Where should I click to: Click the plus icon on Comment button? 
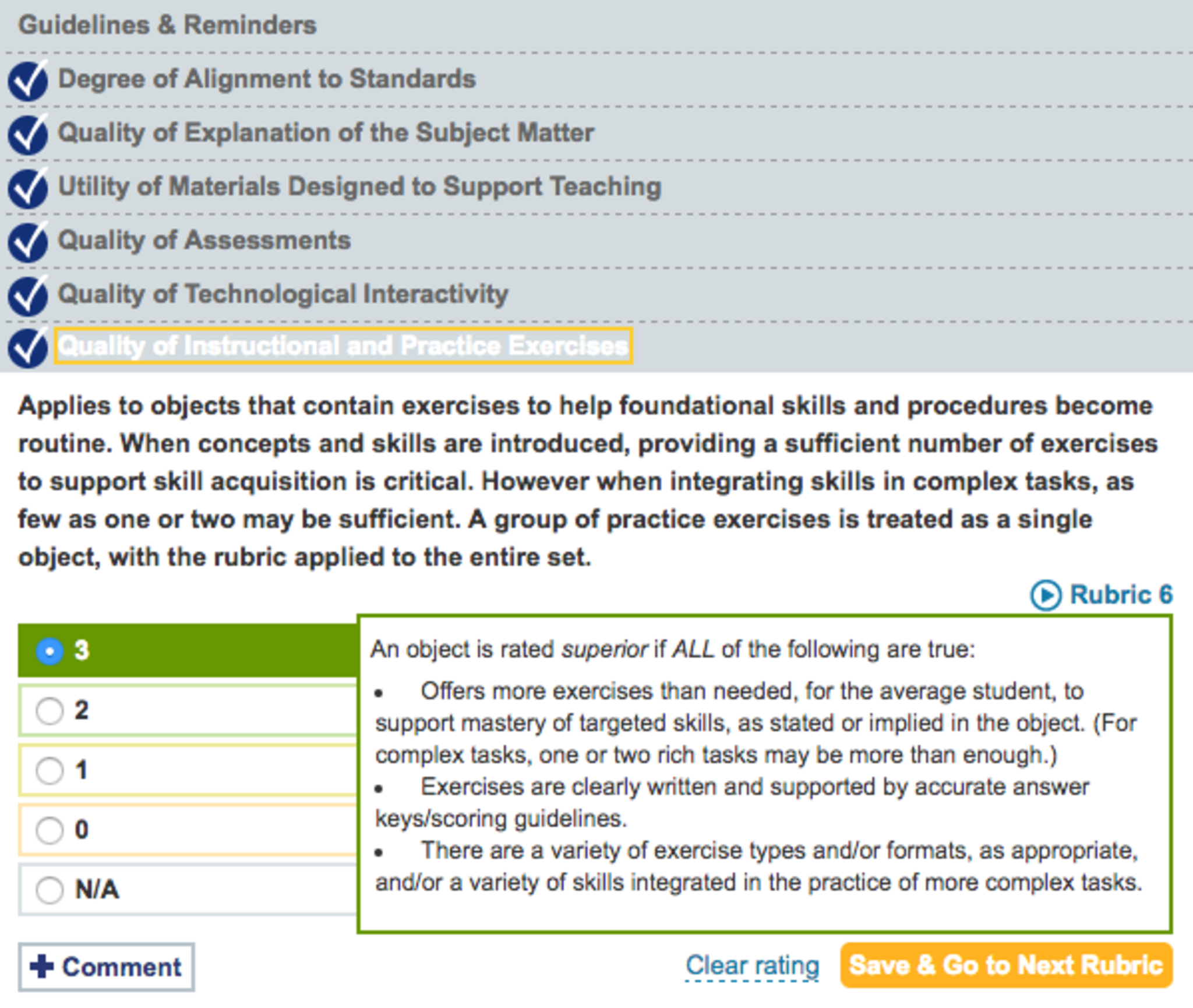coord(41,967)
